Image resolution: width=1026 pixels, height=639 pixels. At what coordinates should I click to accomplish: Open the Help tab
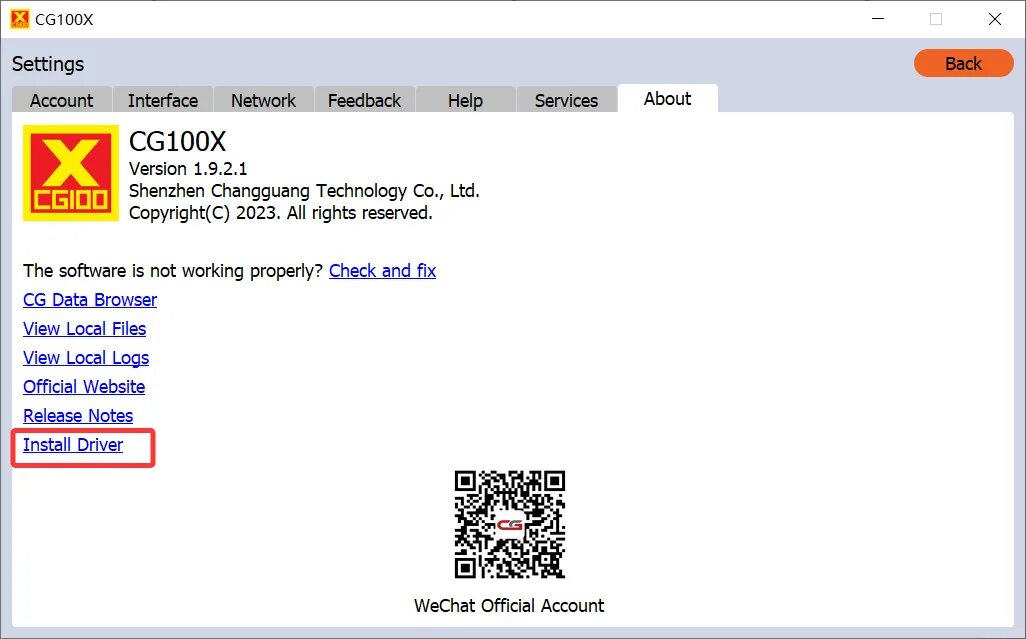pos(465,100)
